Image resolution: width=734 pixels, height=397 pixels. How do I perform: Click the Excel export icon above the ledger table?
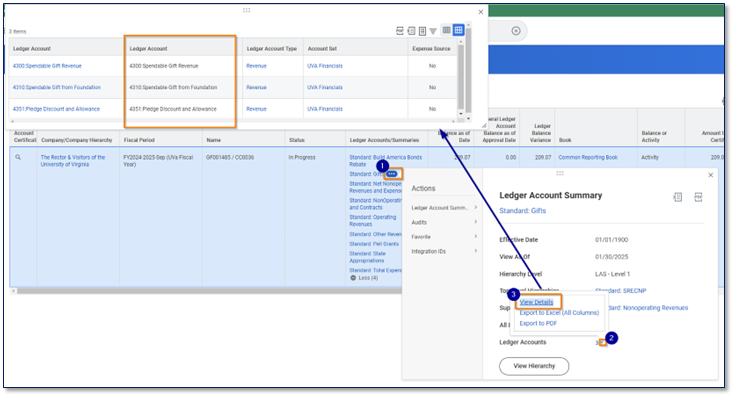tap(411, 31)
